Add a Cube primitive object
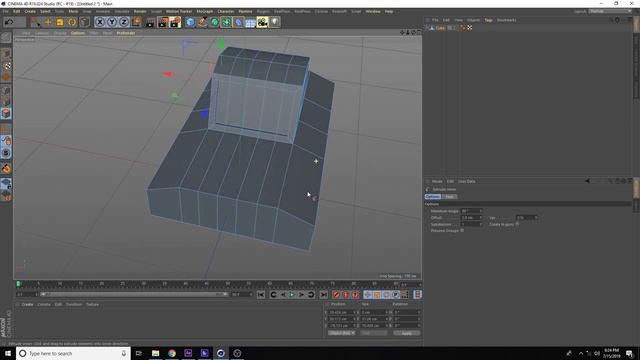This screenshot has height=360, width=640. pyautogui.click(x=190, y=22)
